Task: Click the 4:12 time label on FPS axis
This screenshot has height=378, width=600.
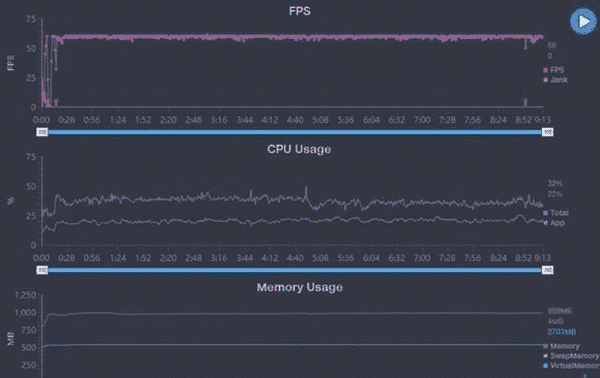Action: 269,120
